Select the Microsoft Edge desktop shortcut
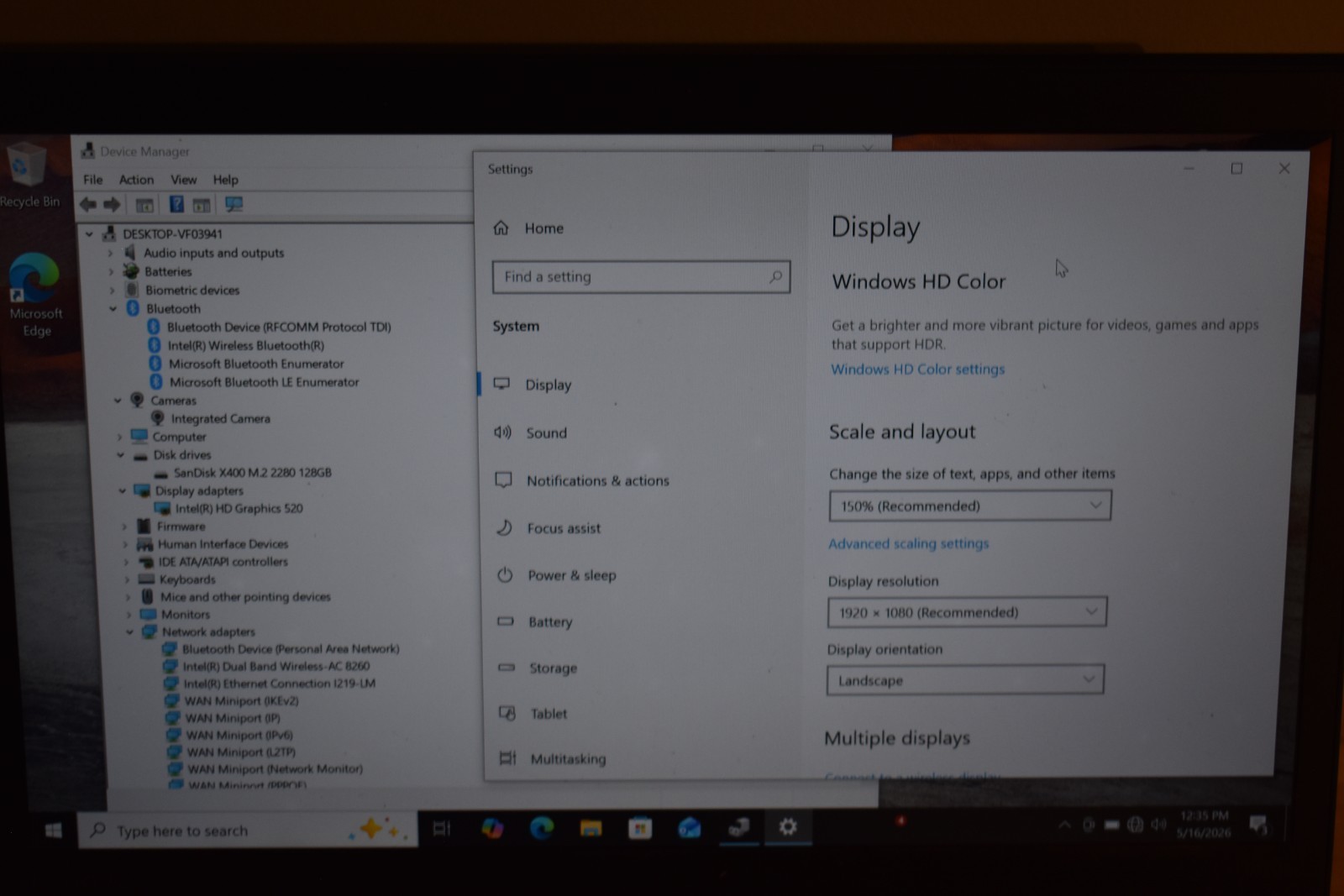The image size is (1344, 896). point(35,295)
